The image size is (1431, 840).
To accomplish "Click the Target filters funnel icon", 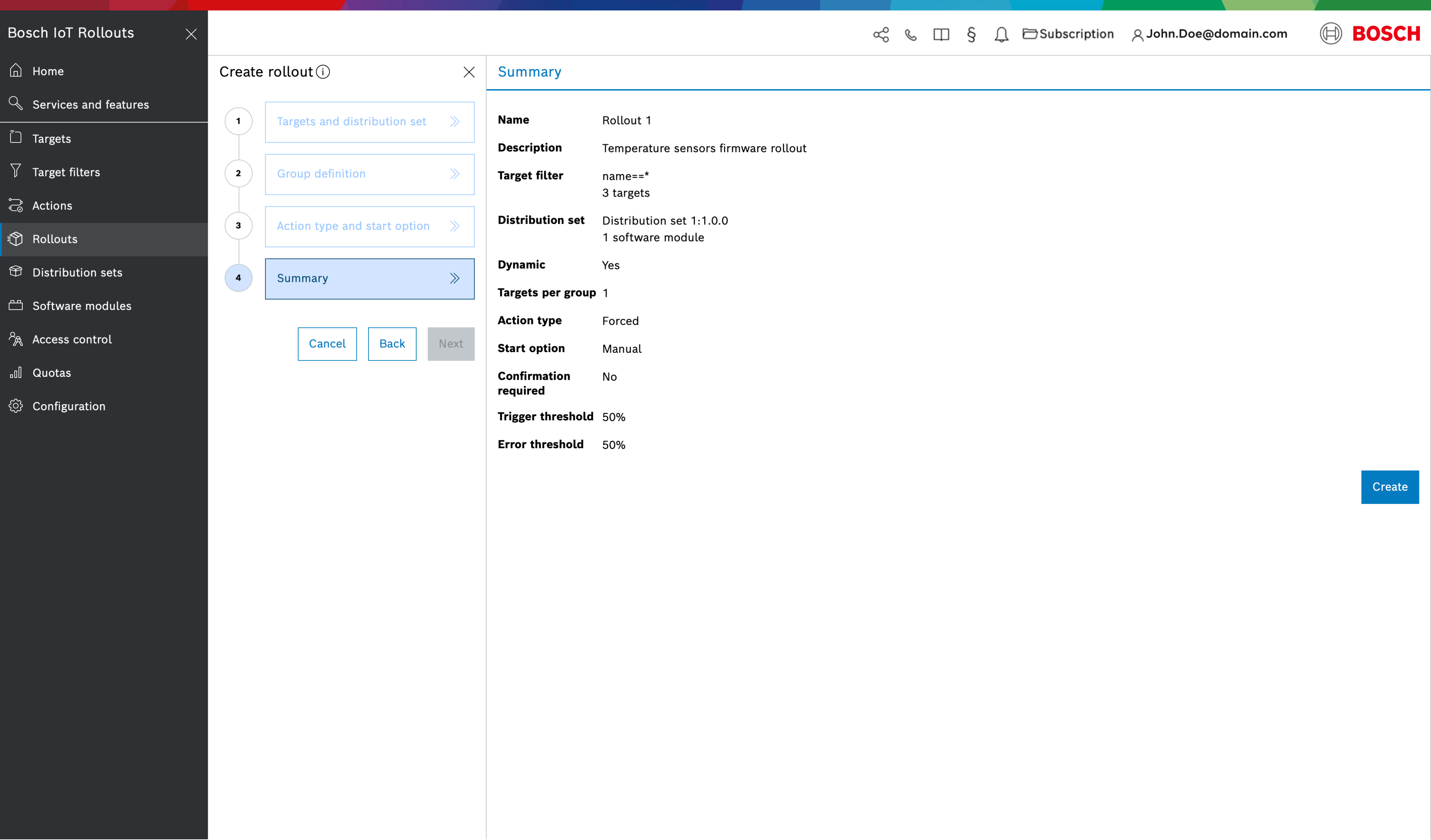I will coord(16,171).
